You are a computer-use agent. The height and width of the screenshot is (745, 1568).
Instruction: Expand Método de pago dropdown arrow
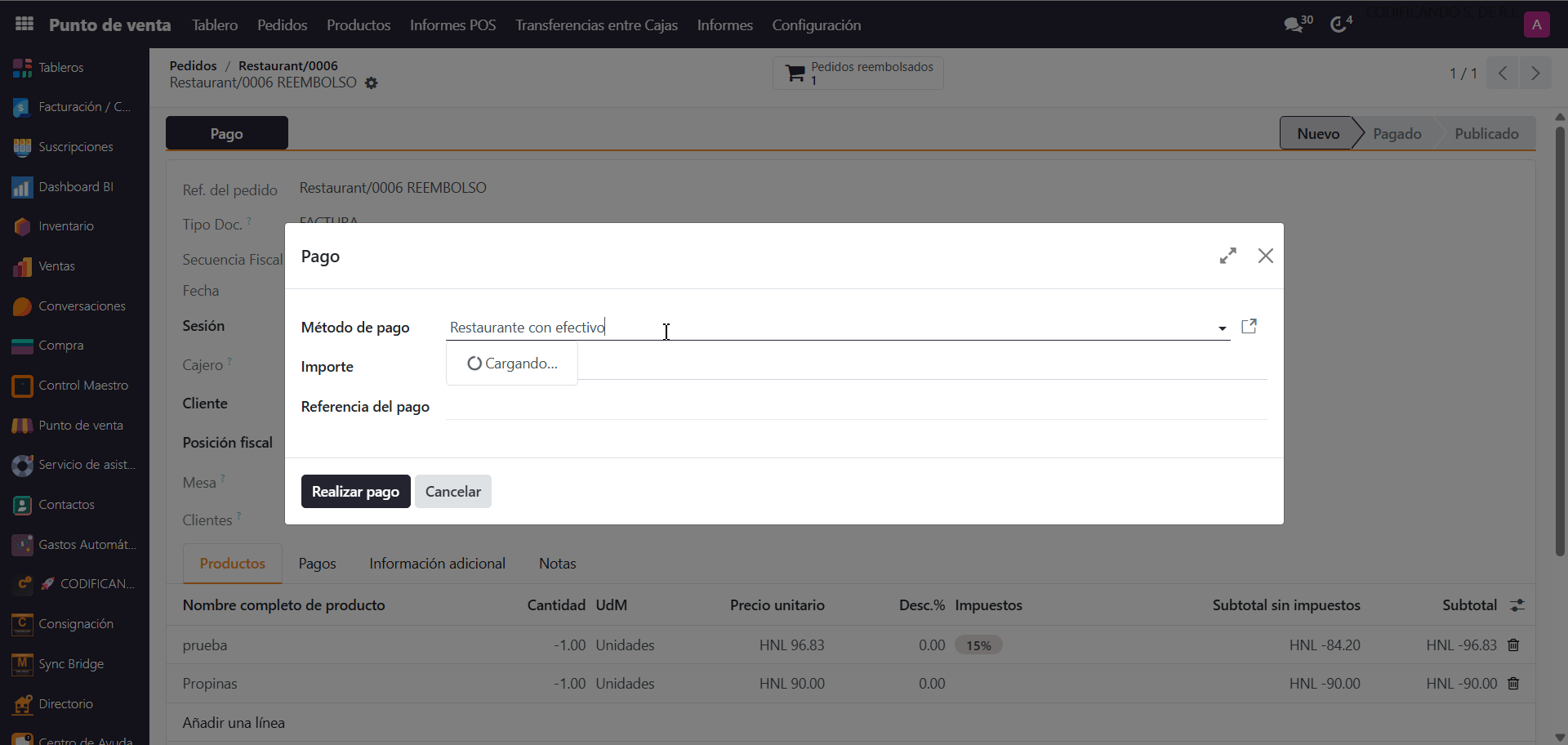pyautogui.click(x=1222, y=328)
